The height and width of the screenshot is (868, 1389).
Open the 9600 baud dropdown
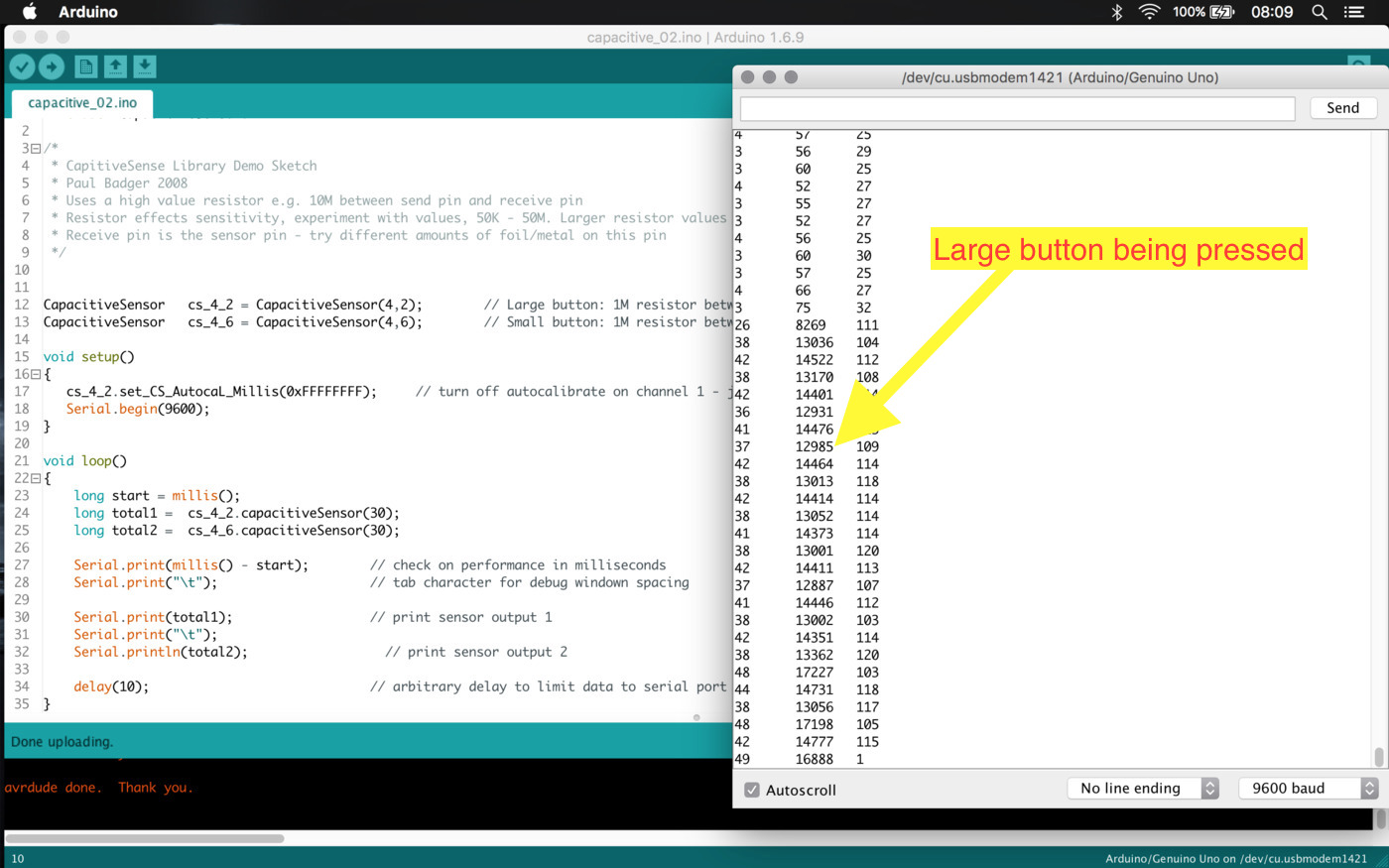1309,788
